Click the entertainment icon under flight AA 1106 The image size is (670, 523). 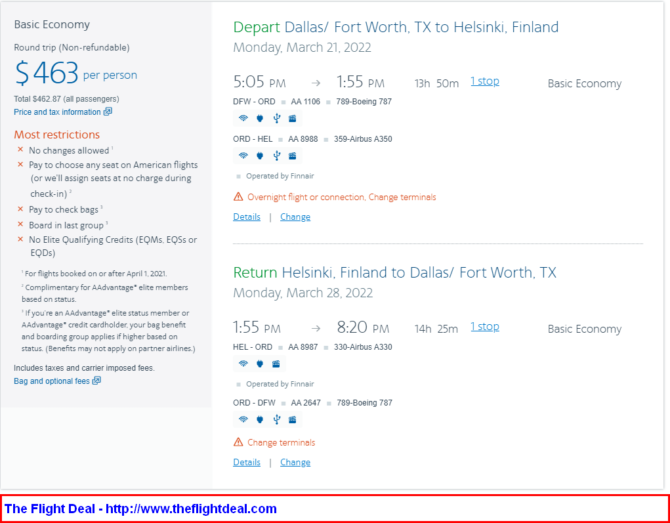click(293, 119)
